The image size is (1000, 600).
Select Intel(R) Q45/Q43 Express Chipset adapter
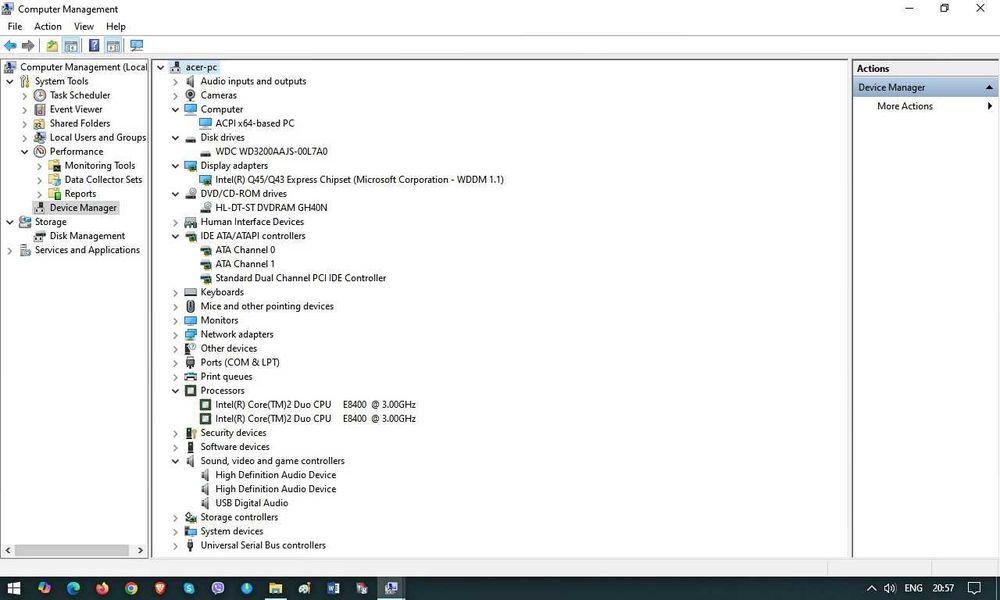coord(359,180)
